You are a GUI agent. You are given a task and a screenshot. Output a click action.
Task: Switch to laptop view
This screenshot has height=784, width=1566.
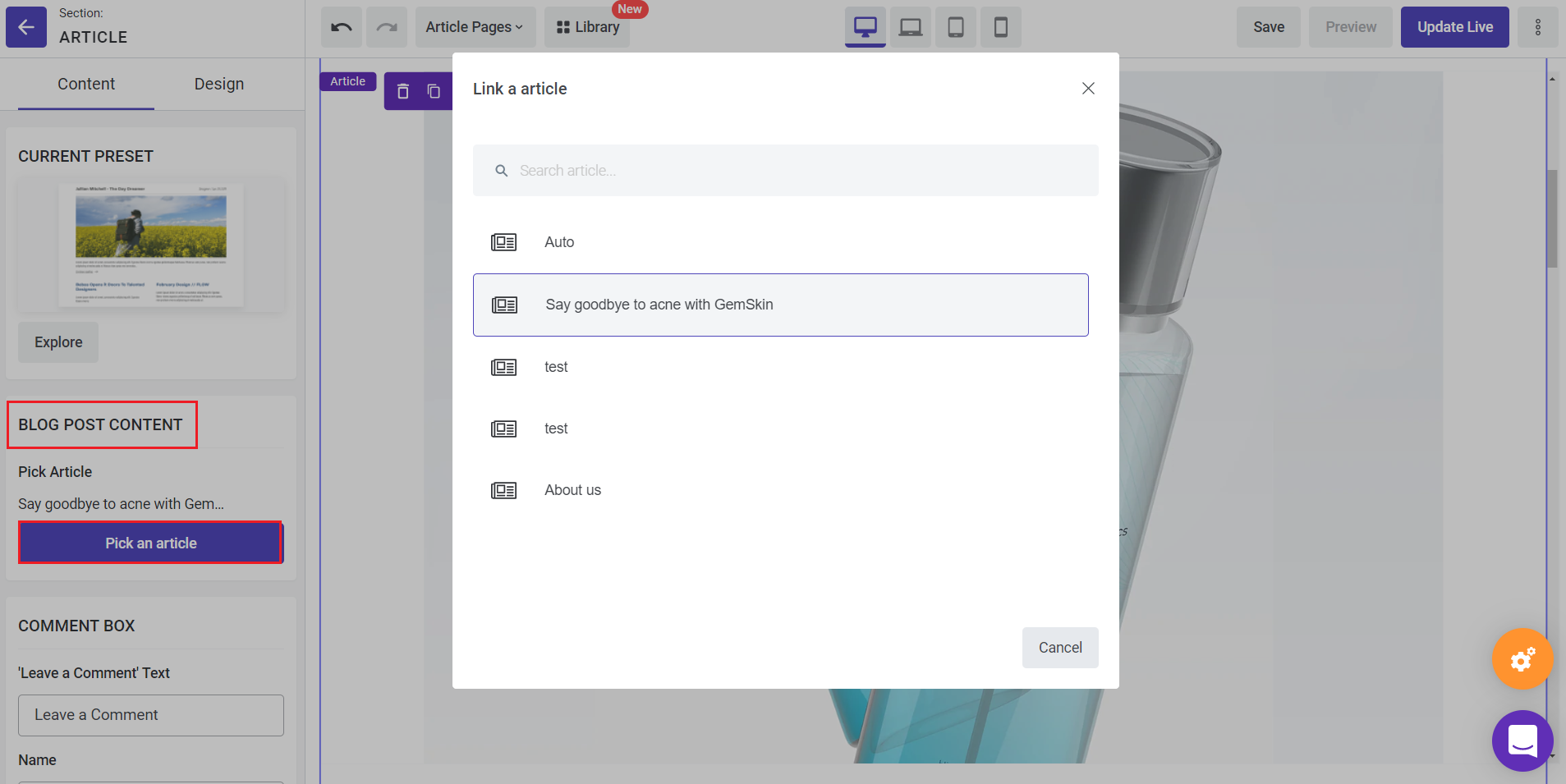(x=911, y=27)
